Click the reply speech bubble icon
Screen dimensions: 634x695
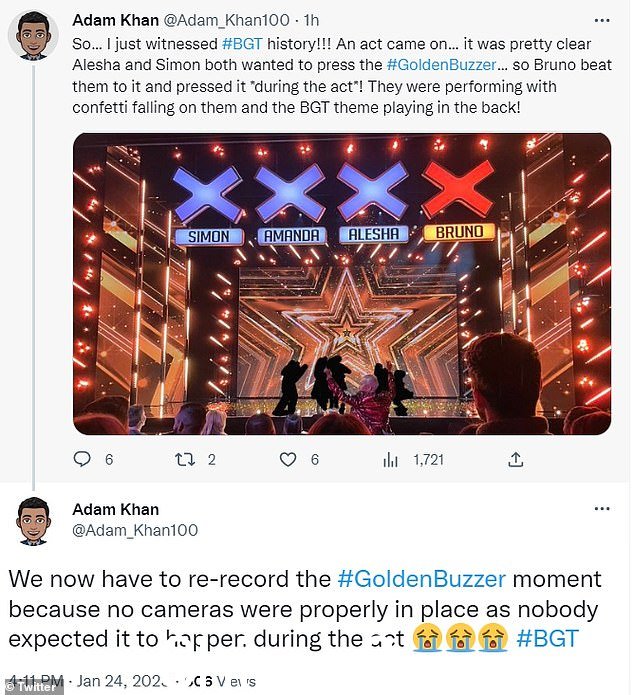point(82,460)
